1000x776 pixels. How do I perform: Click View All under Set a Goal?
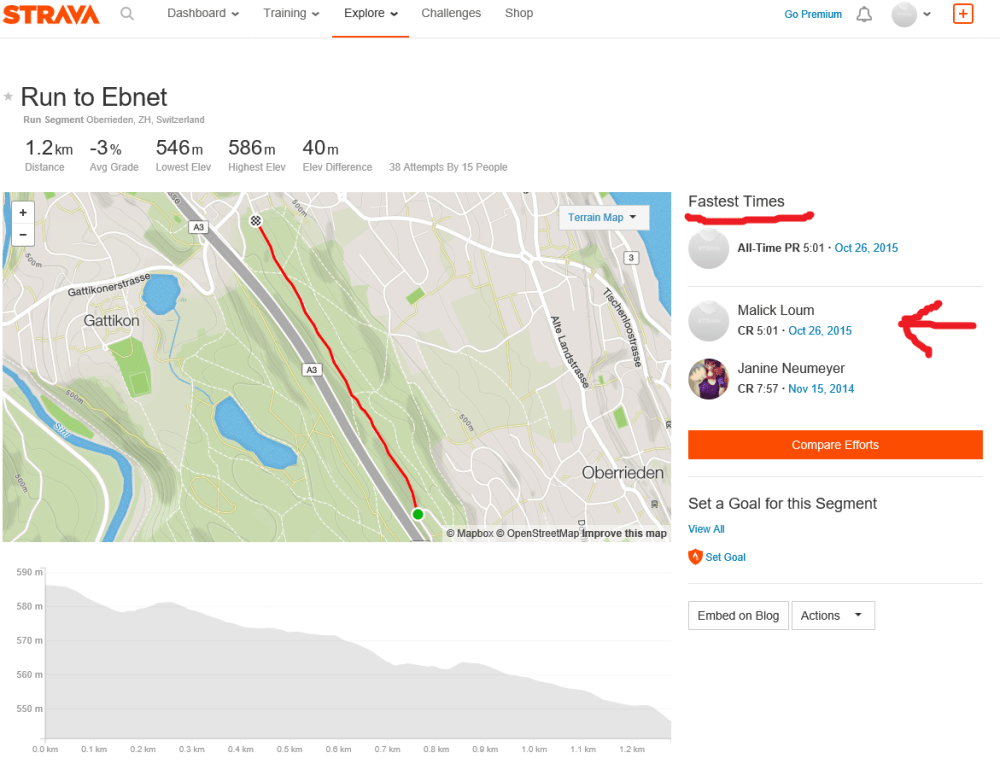click(x=706, y=529)
